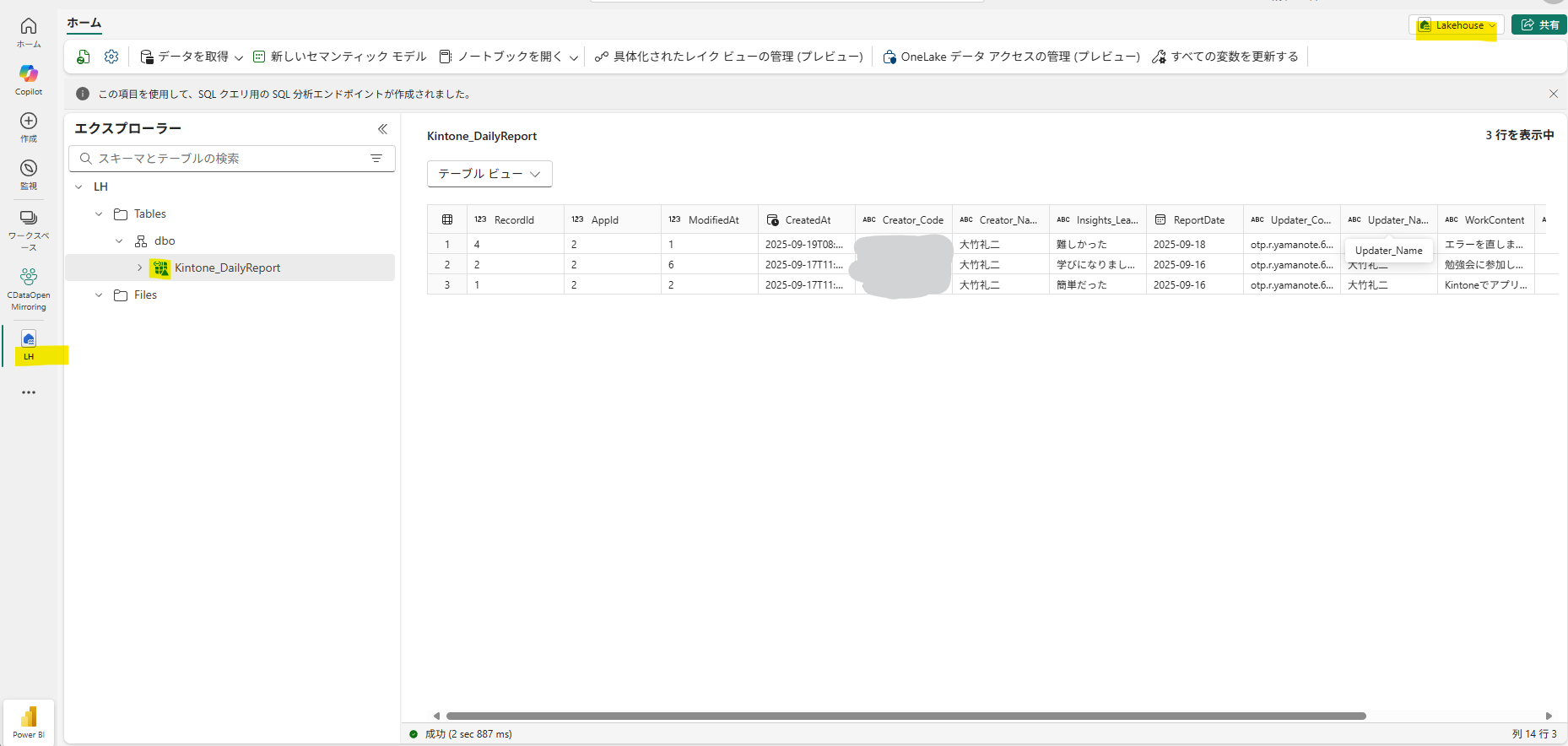The height and width of the screenshot is (746, 1568).
Task: Click the table grid select-all icon
Action: click(447, 219)
